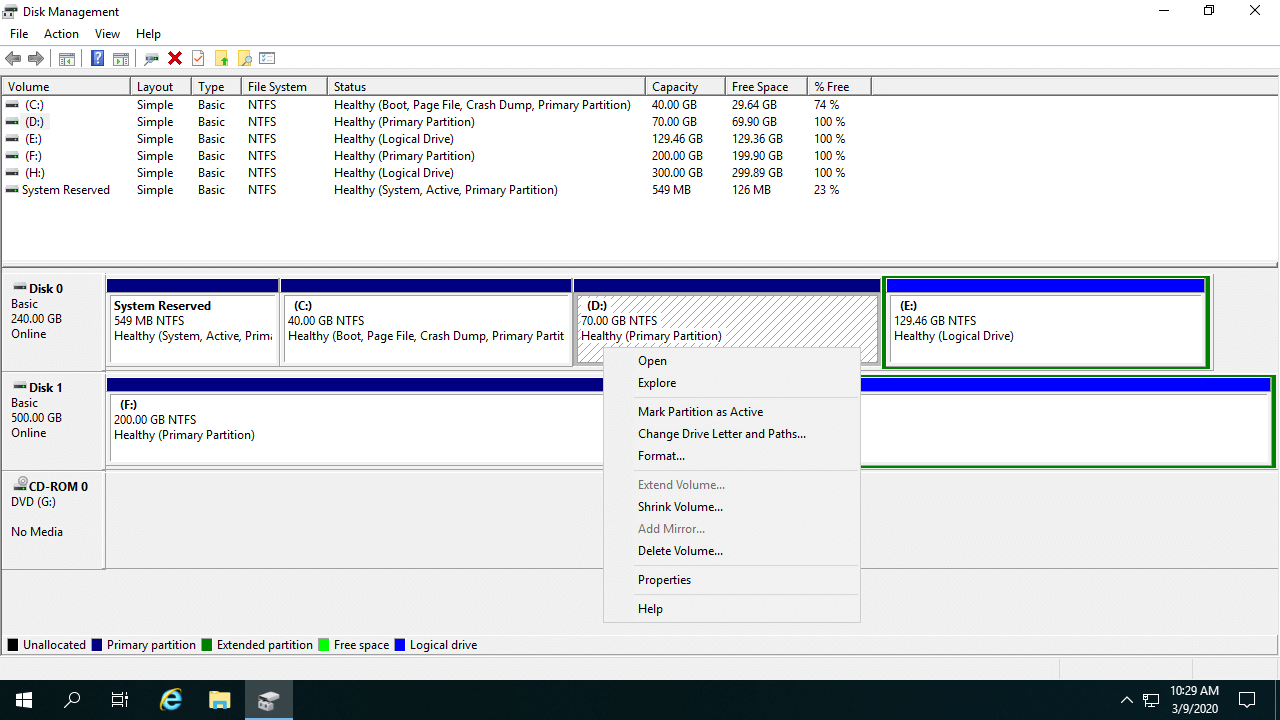Select the System Reserved row in volume list
Image resolution: width=1280 pixels, height=720 pixels.
[x=66, y=190]
